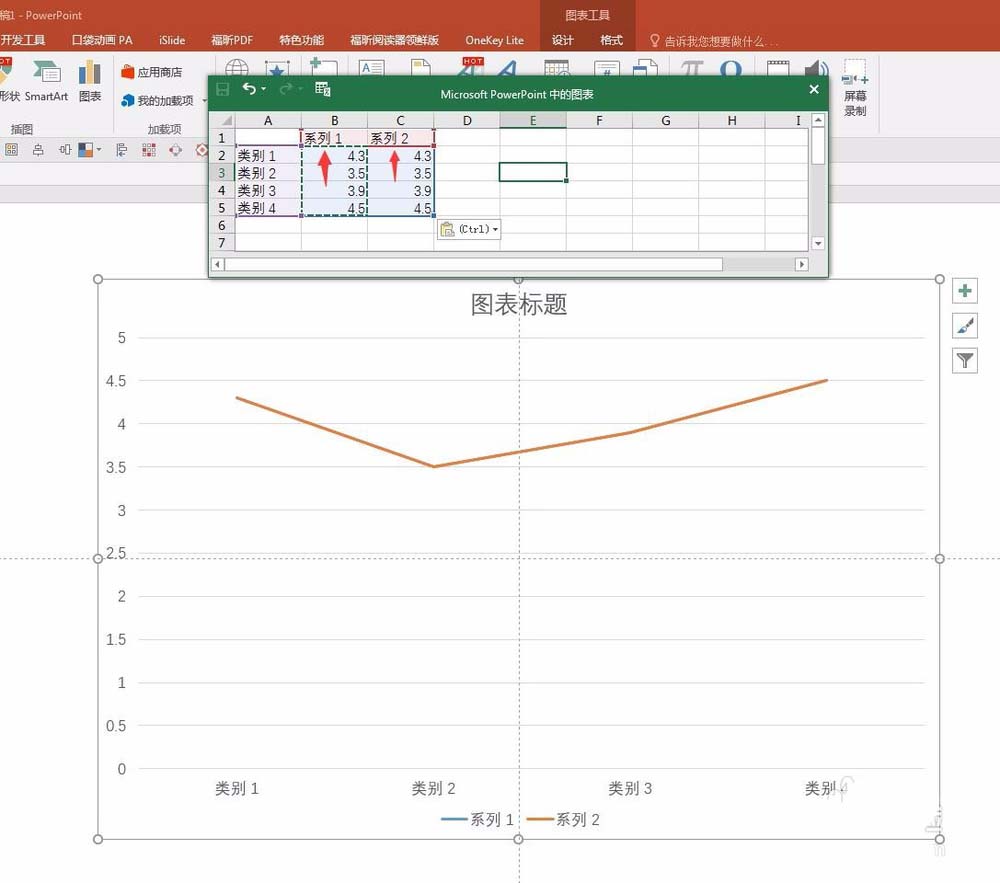Select the 系列 1 legend entry

pos(477,819)
